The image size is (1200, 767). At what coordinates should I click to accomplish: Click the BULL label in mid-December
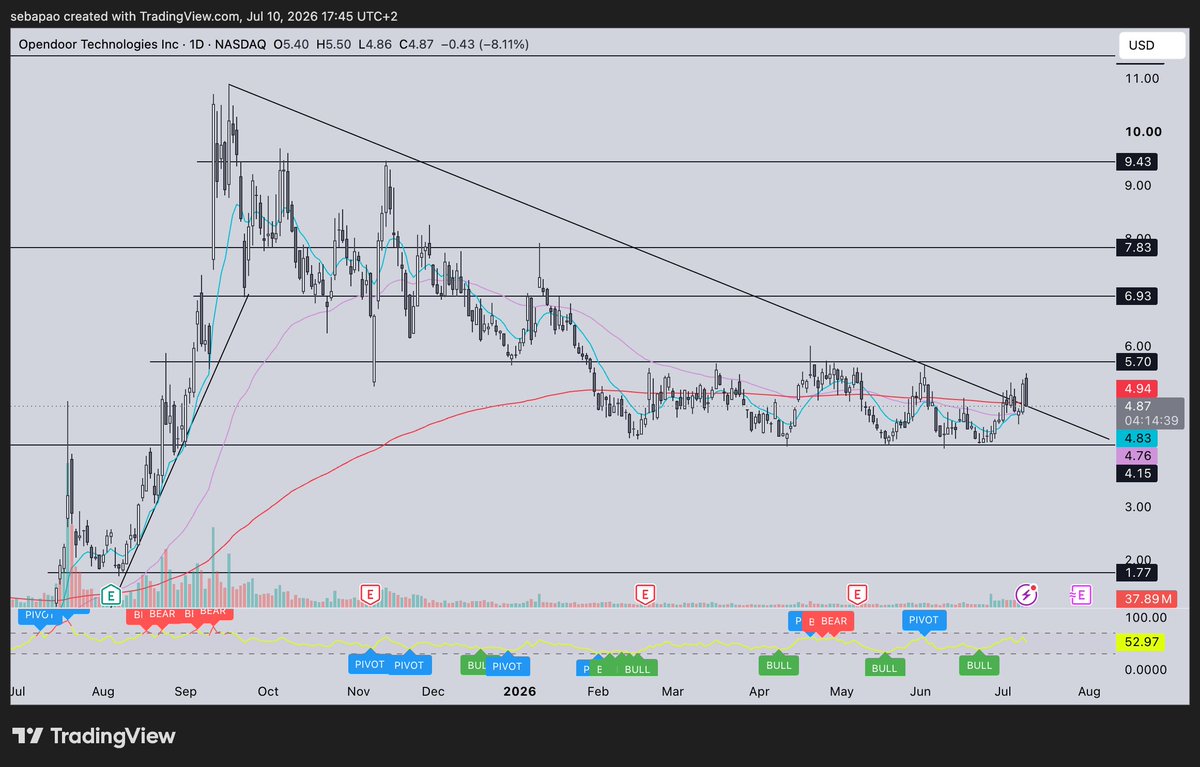[x=478, y=664]
